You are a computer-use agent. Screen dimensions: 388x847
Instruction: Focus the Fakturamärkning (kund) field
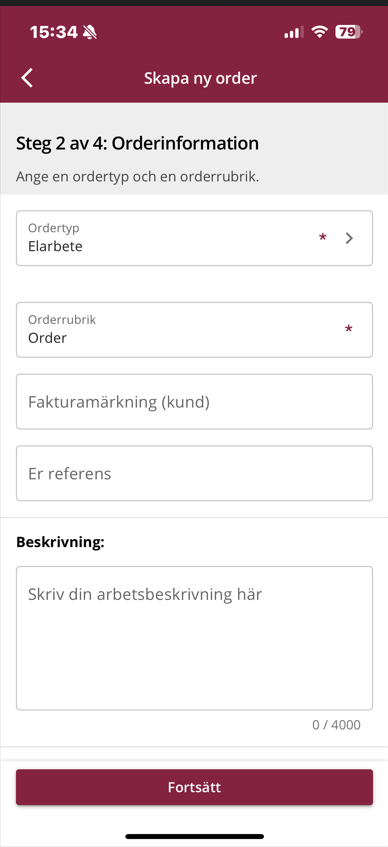point(195,402)
